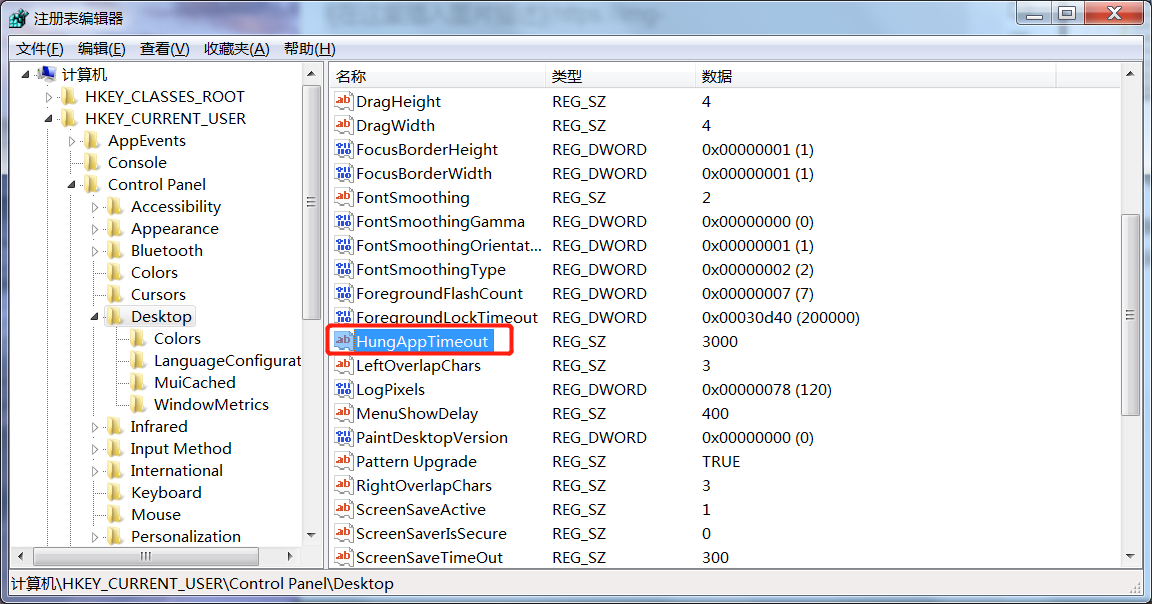Click the Accessibility folder icon
The image size is (1152, 604).
click(x=115, y=206)
